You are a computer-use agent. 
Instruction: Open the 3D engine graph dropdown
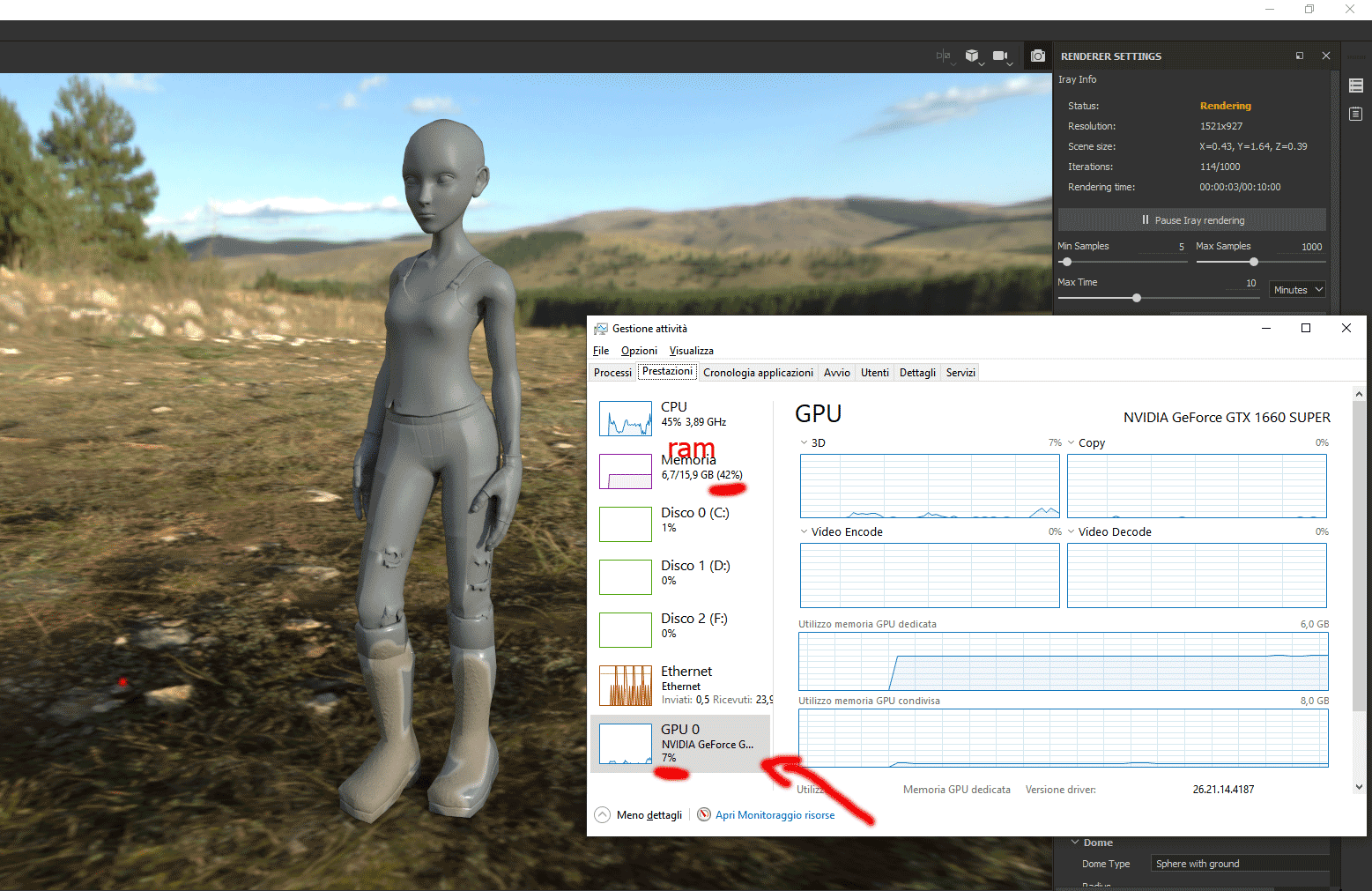click(805, 442)
